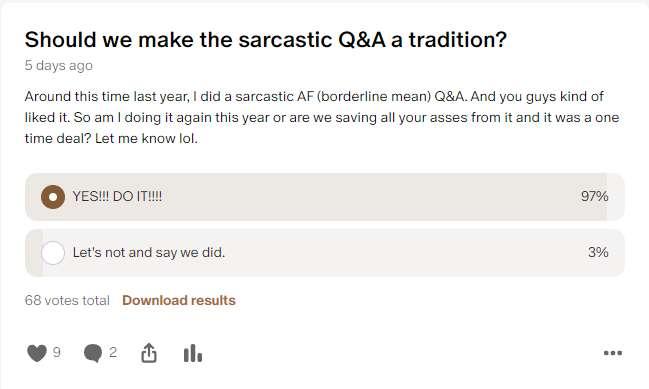The height and width of the screenshot is (389, 649).
Task: Click the comment count number 2
Action: point(113,352)
